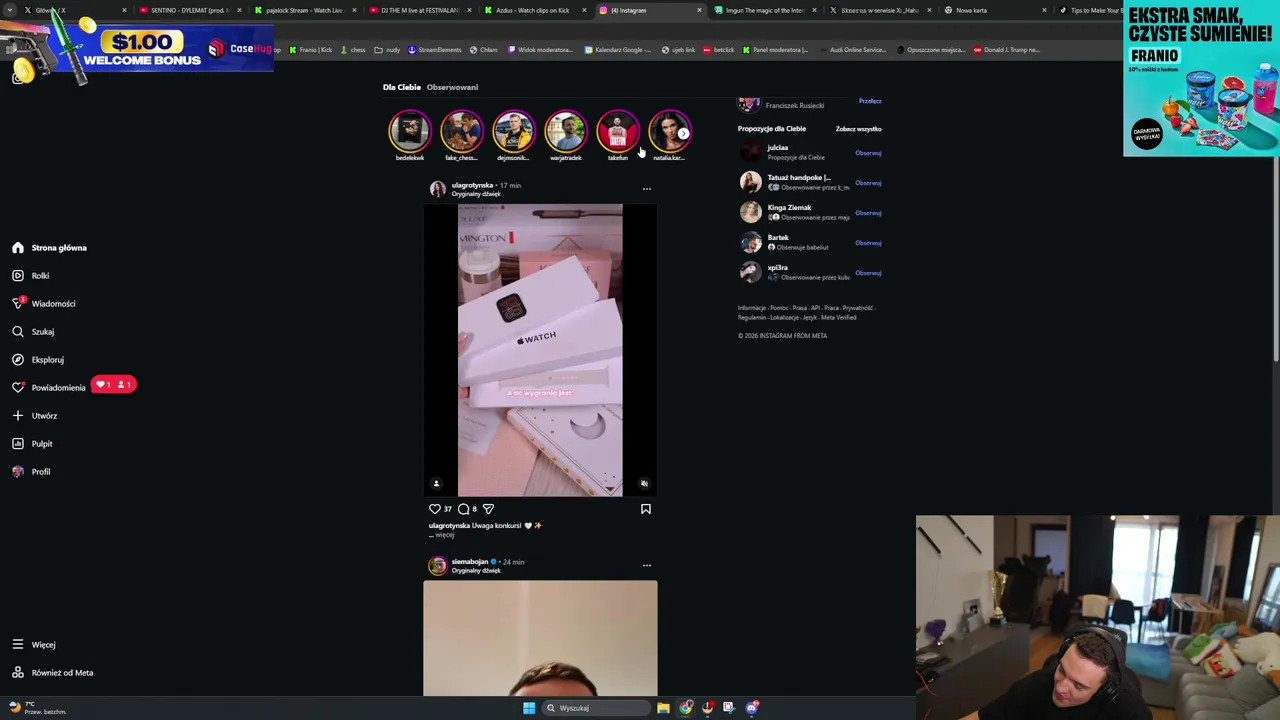Follow xpi3ra with Obserwuj
This screenshot has height=720, width=1280.
868,273
